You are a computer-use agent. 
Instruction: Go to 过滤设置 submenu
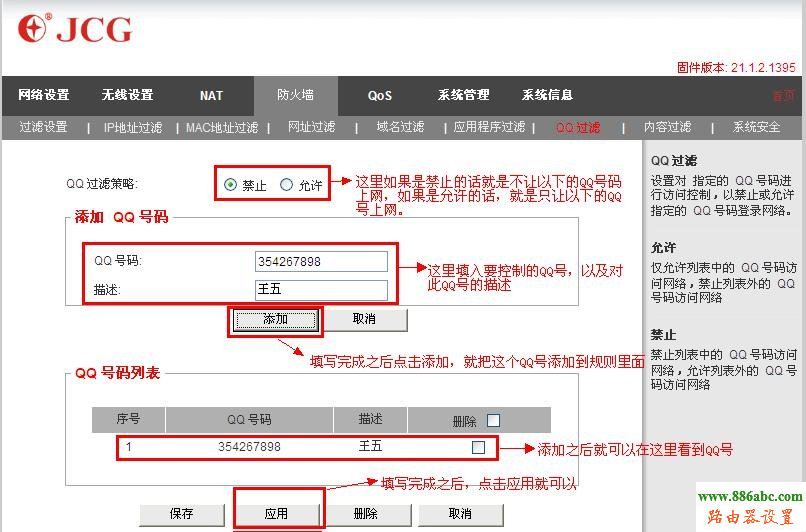[x=43, y=127]
